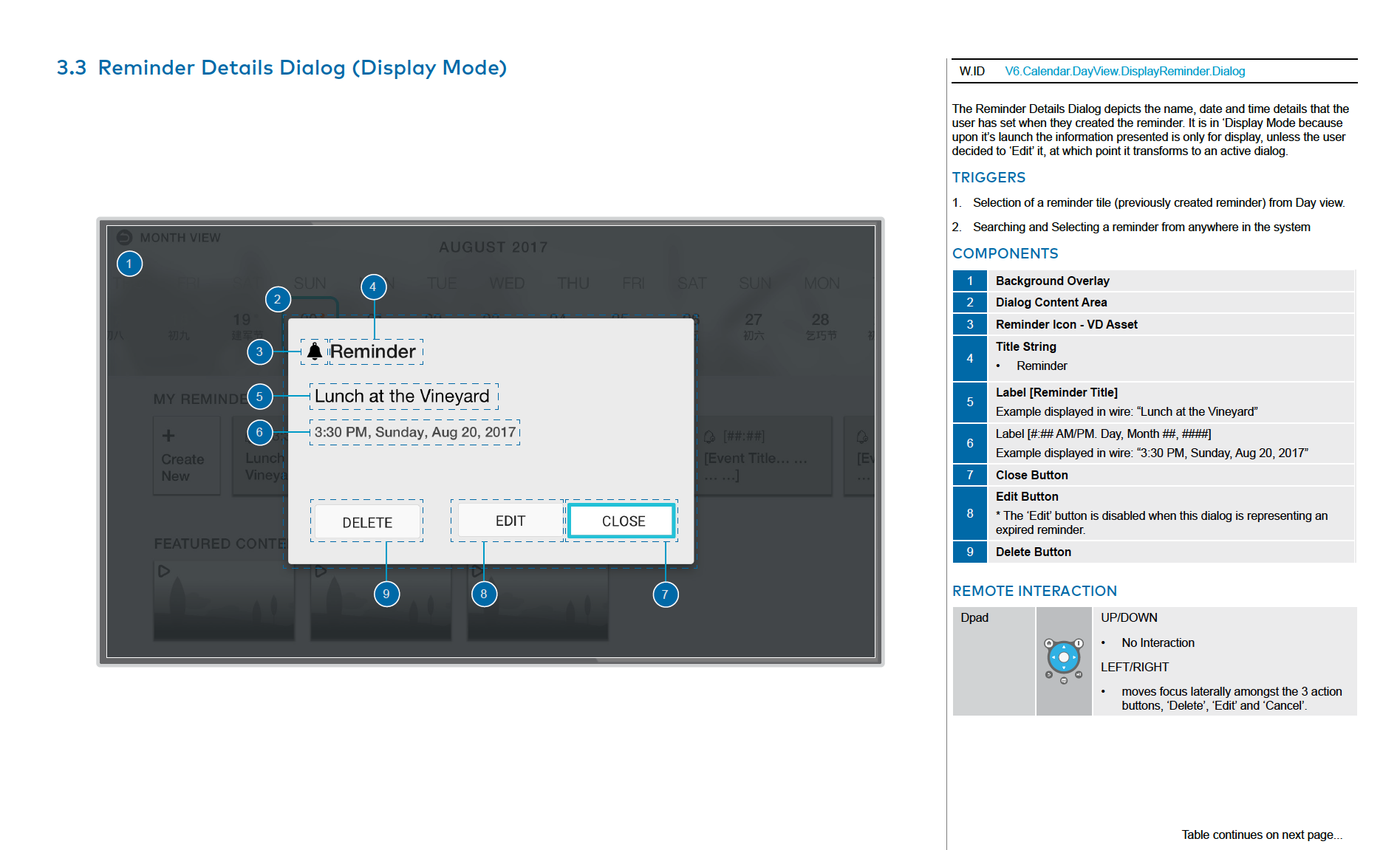Image resolution: width=1400 pixels, height=850 pixels.
Task: Click the COMPONENTS heading
Action: tap(1005, 253)
